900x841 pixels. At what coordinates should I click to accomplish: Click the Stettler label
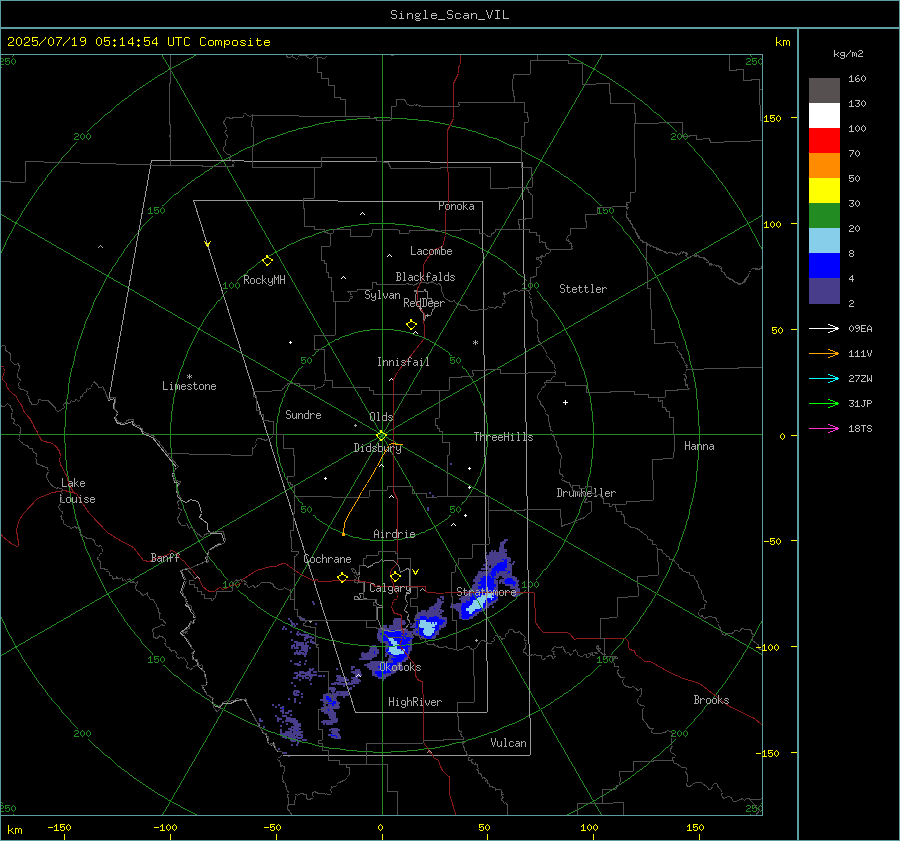tap(583, 289)
